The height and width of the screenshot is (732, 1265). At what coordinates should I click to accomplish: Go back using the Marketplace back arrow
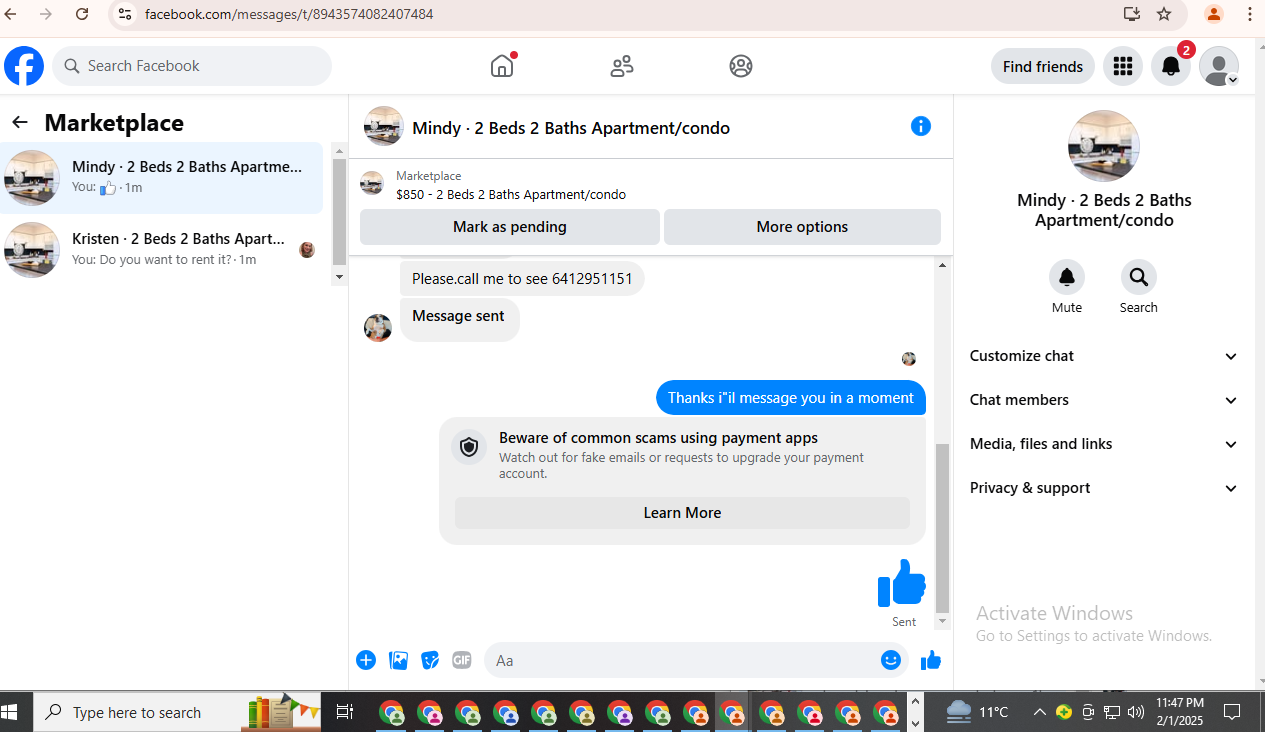click(x=20, y=122)
